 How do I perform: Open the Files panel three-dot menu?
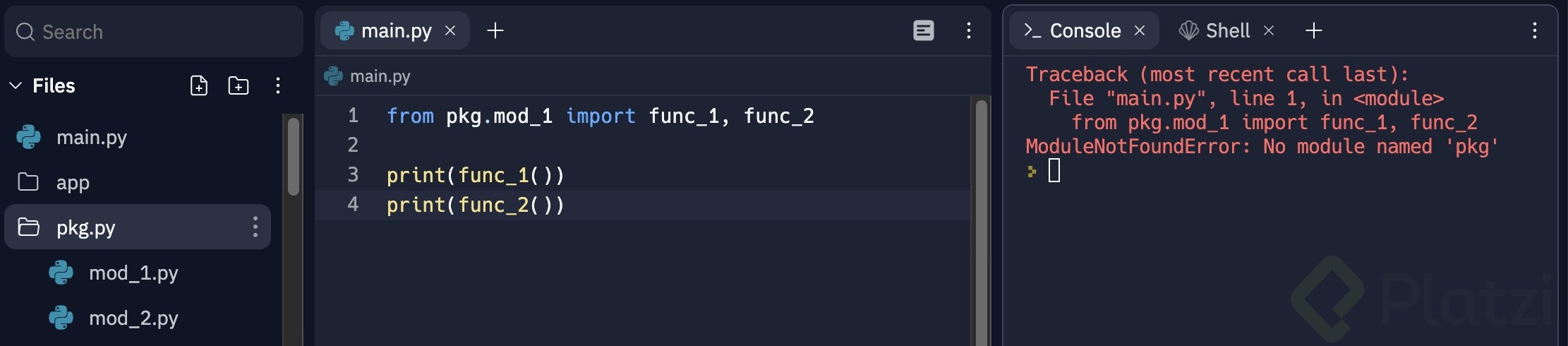point(278,85)
